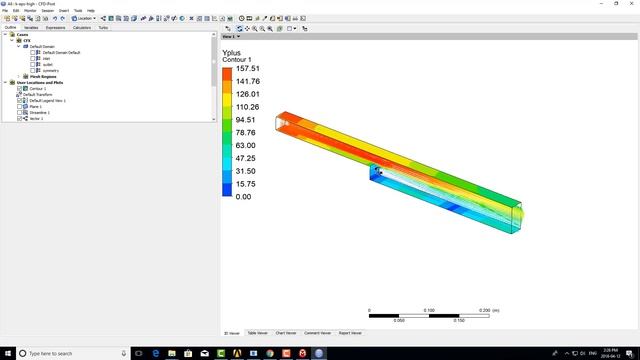Image resolution: width=640 pixels, height=360 pixels.
Task: Click the Type here to search box
Action: [x=73, y=353]
